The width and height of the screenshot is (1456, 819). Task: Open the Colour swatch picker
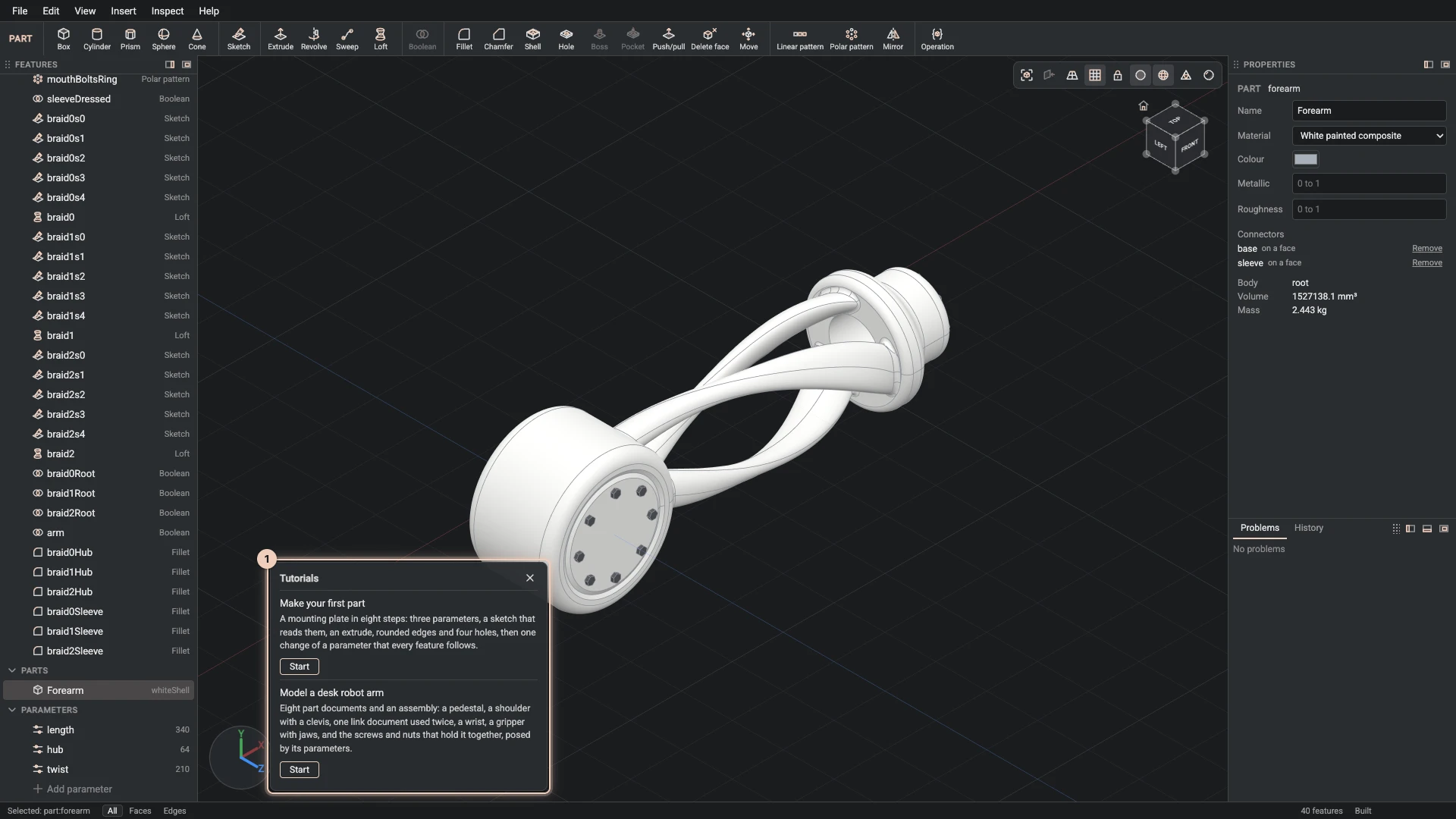[1305, 159]
